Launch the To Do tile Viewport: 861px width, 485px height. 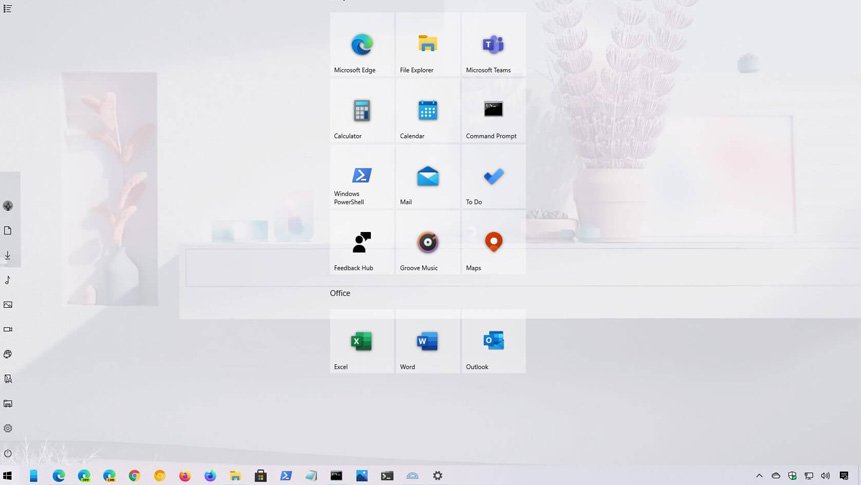tap(493, 177)
